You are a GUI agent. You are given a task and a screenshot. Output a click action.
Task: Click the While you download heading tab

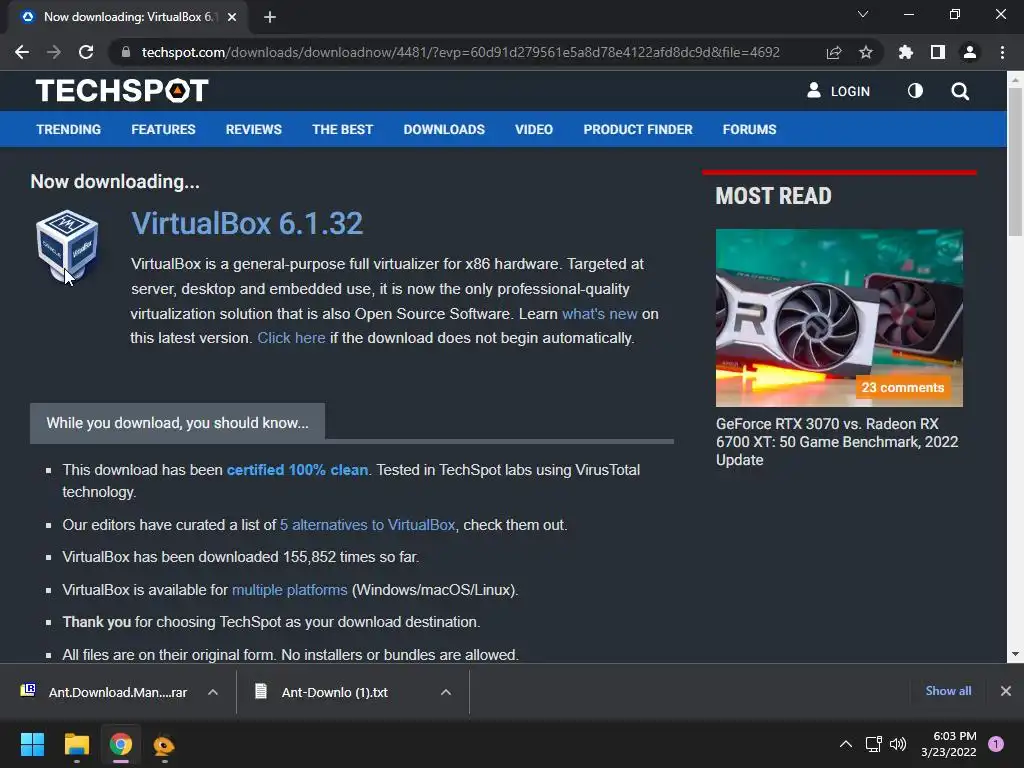click(178, 423)
